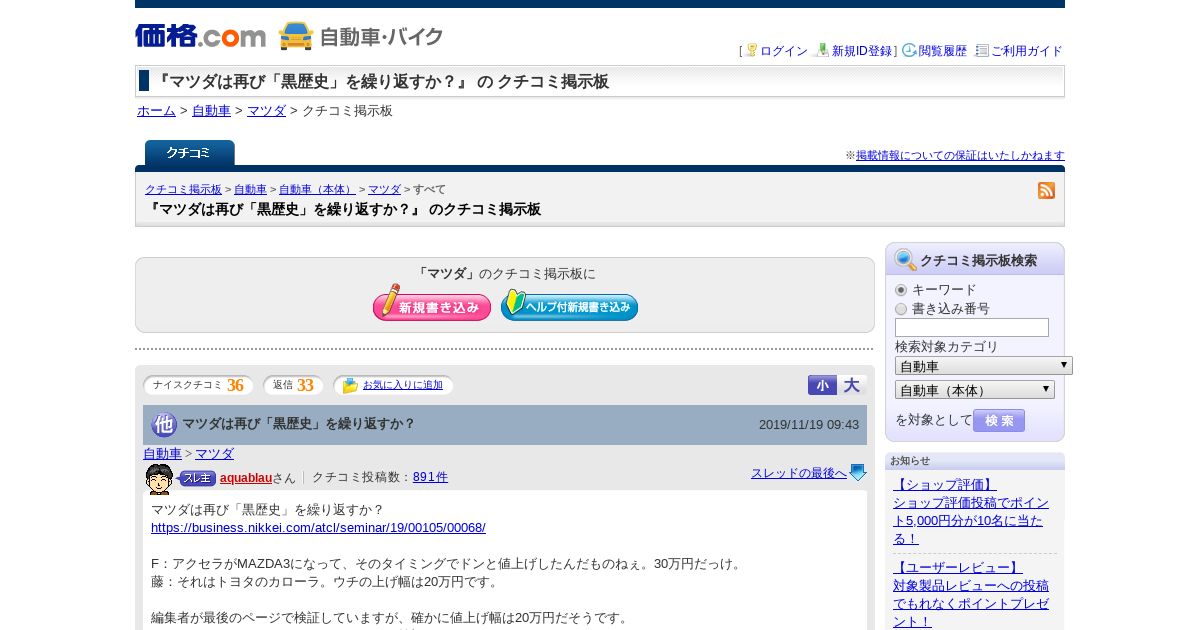Click the 返信 33 counter
The image size is (1200, 630).
[x=293, y=385]
